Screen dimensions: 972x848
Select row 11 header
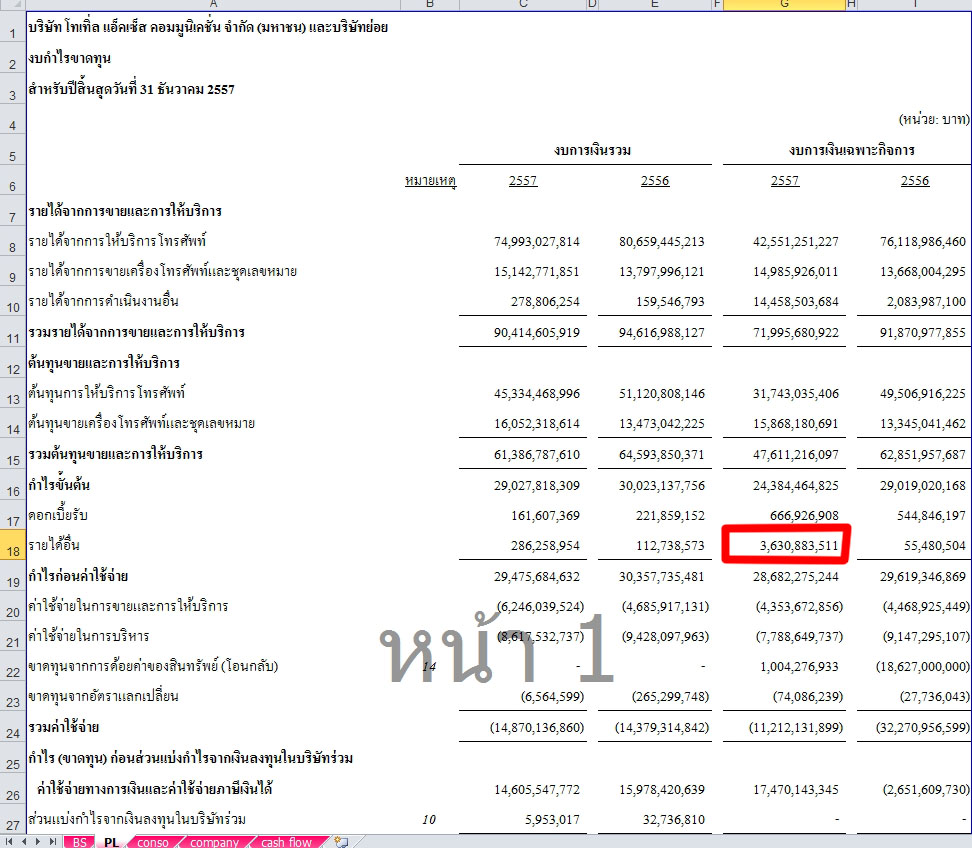(x=12, y=332)
